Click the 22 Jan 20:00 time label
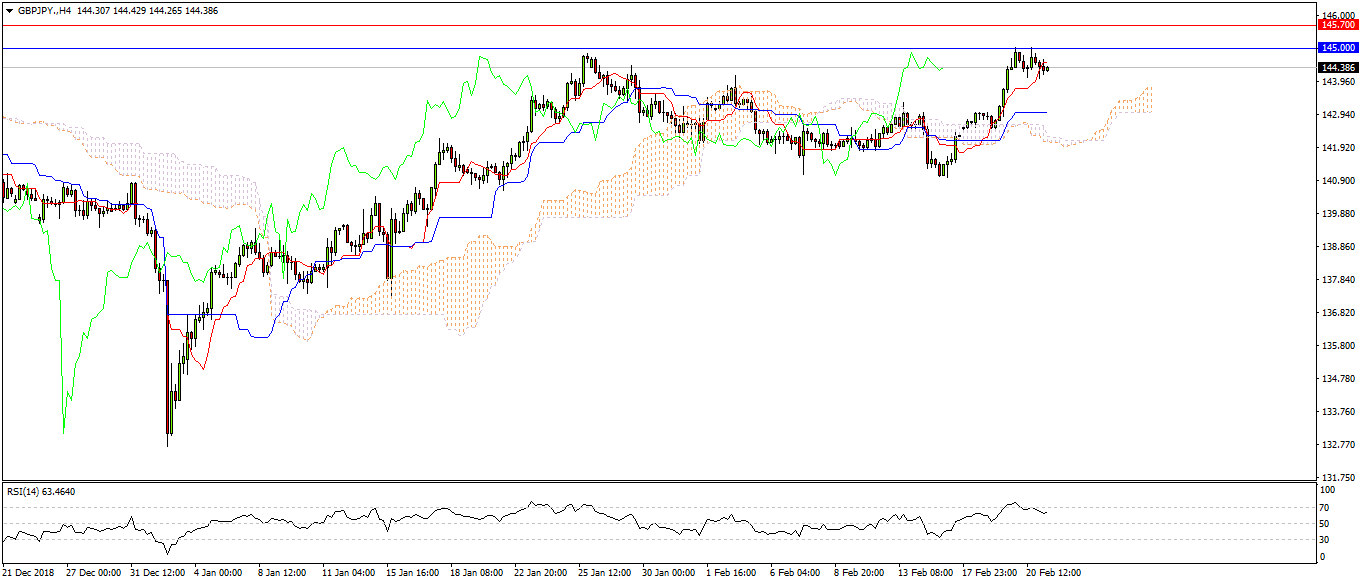Screen dimensions: 1362x584 542,573
